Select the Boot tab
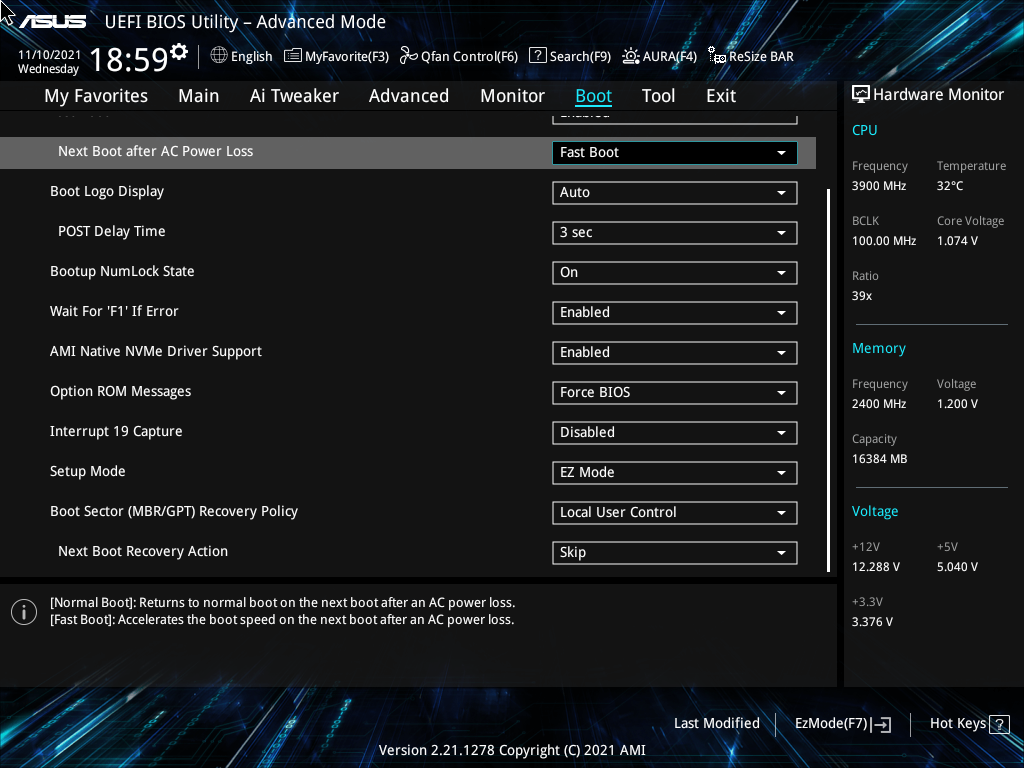 594,96
